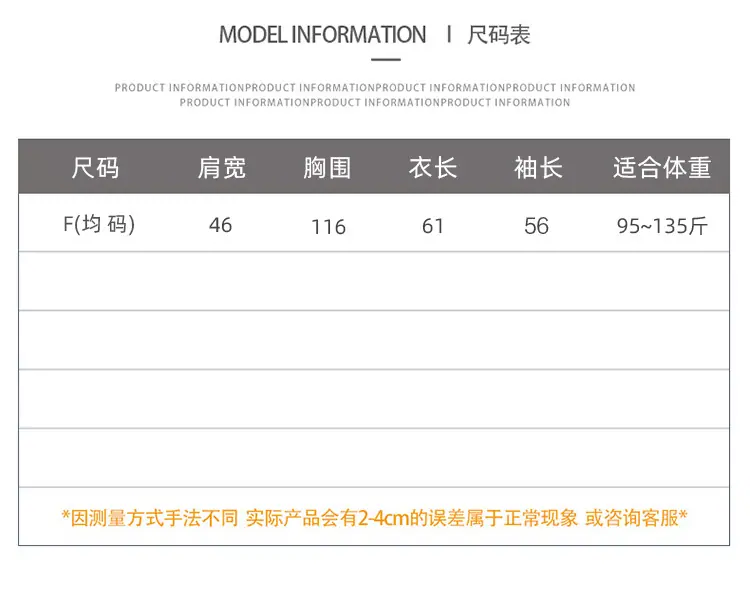Viewport: 750px width, 603px height.
Task: Select the 胸围 column header
Action: click(328, 168)
